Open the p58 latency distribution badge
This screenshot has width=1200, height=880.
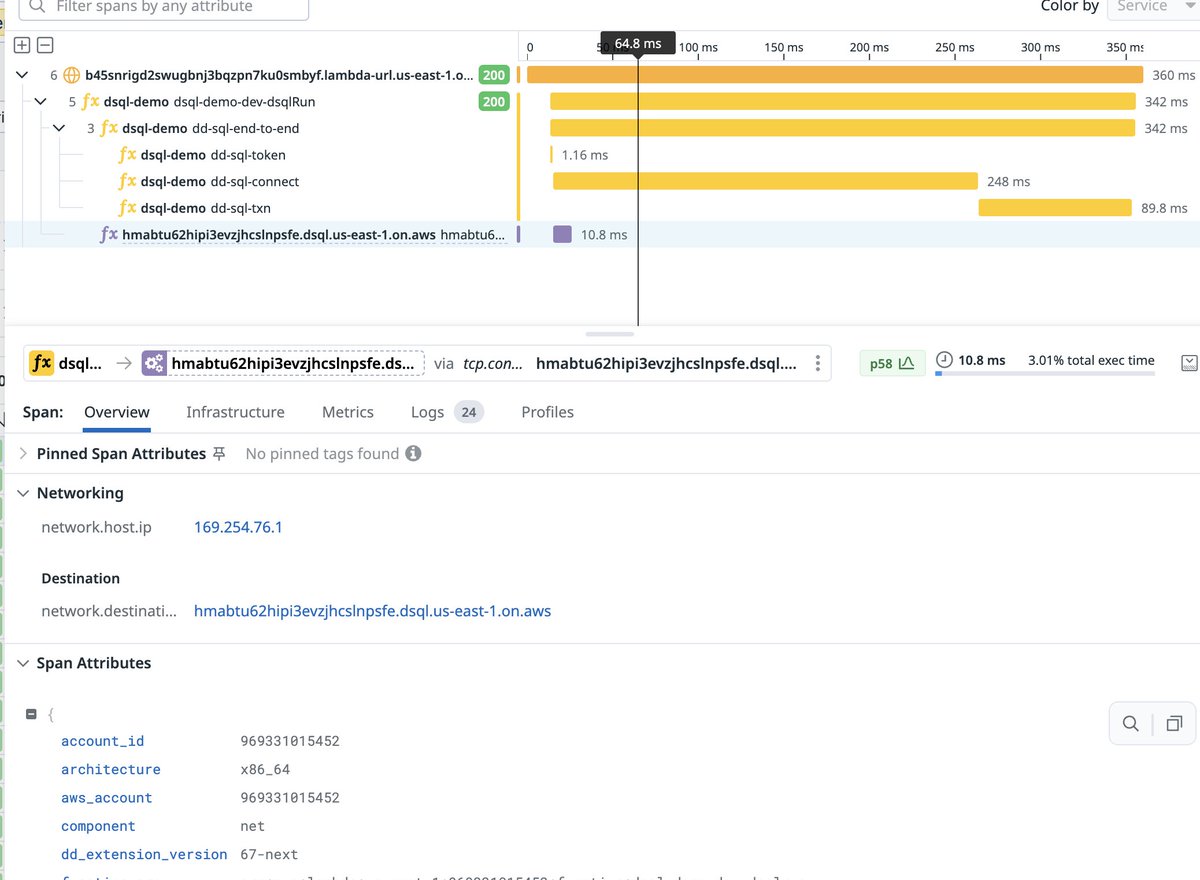pos(891,361)
